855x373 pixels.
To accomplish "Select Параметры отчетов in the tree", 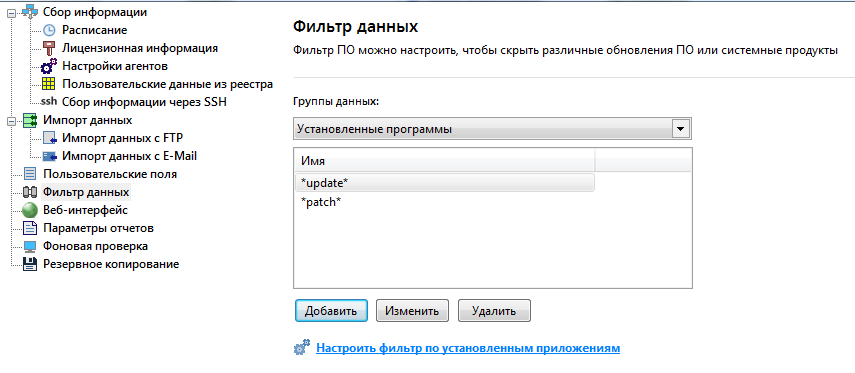I will tap(98, 228).
